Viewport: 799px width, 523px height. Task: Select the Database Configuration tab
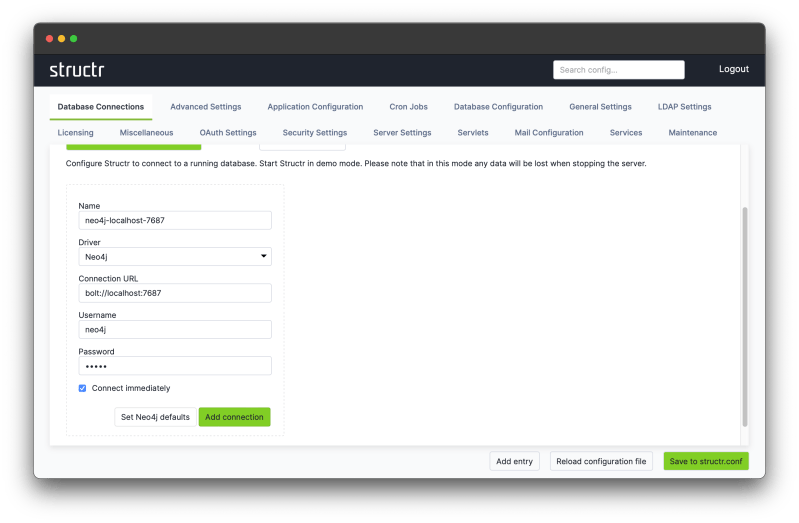(498, 107)
